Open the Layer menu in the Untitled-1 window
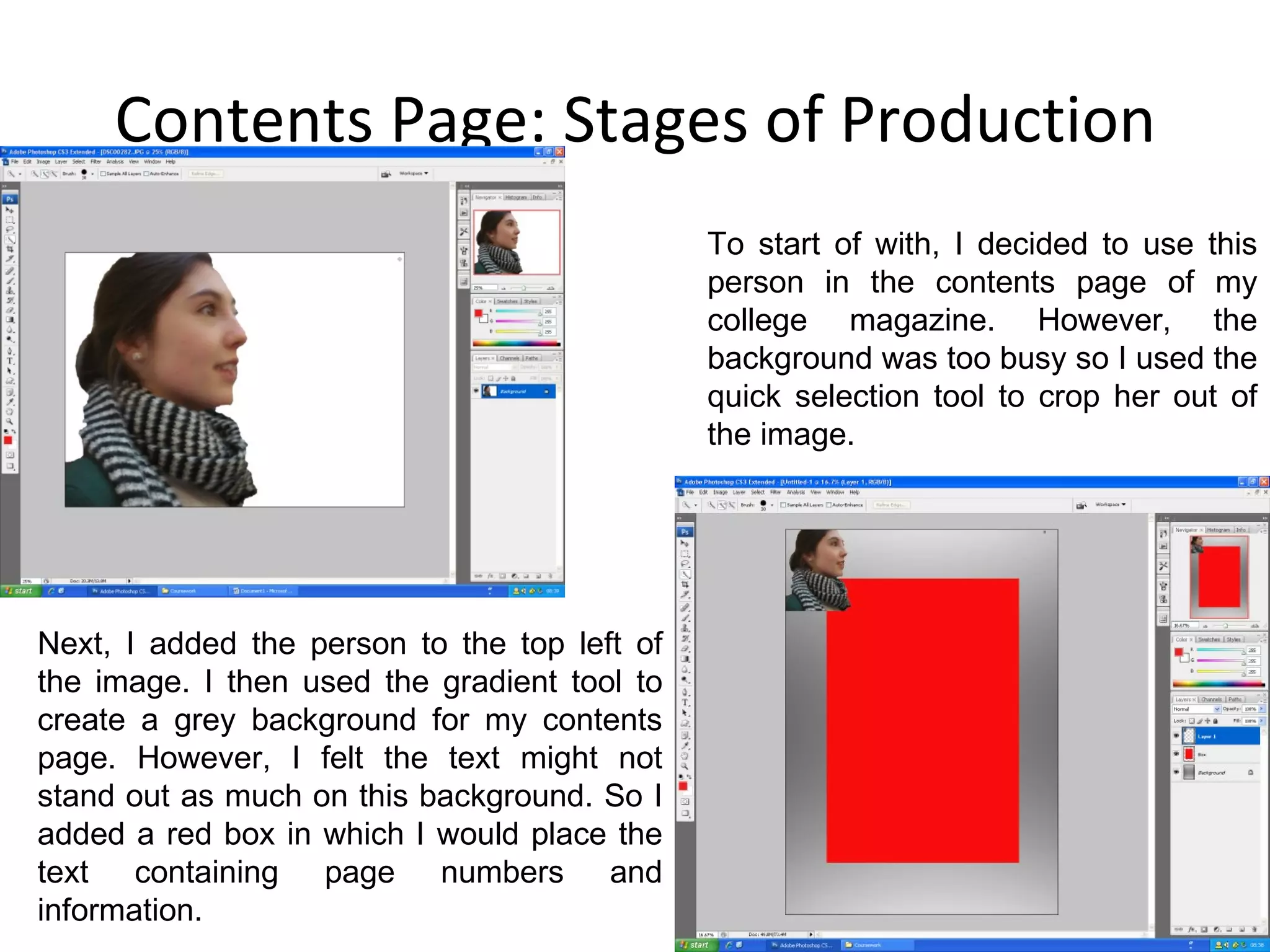The height and width of the screenshot is (952, 1270). 739,492
